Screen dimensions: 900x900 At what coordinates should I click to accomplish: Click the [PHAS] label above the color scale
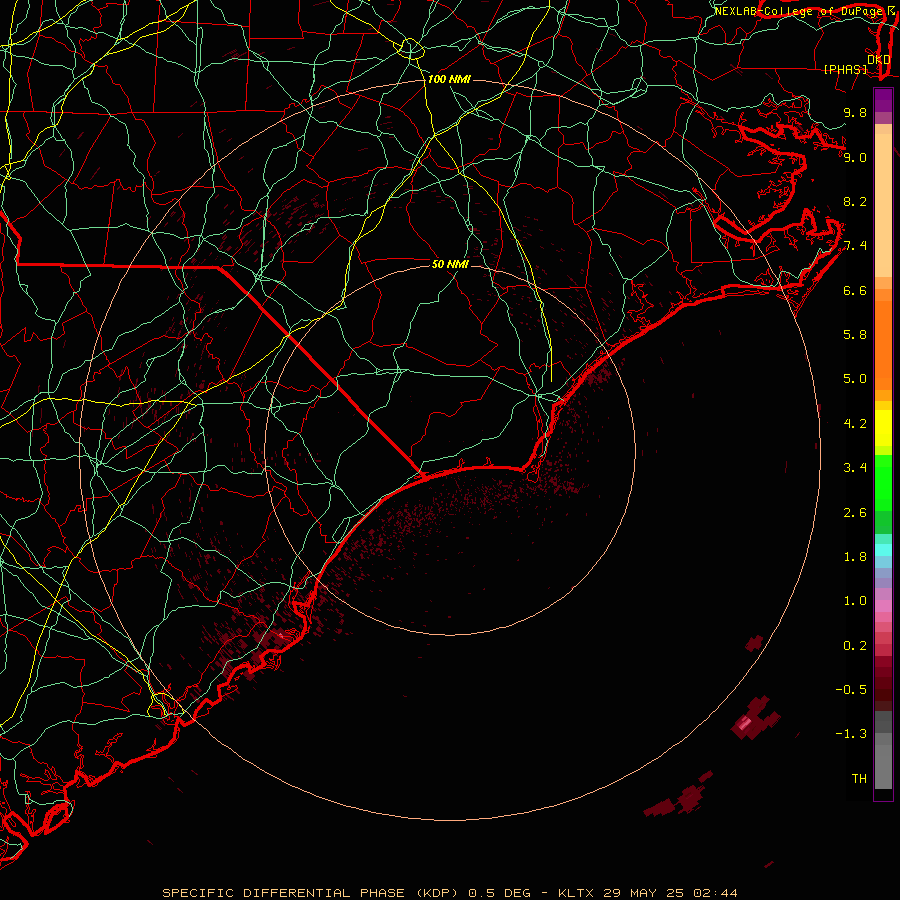pyautogui.click(x=845, y=69)
